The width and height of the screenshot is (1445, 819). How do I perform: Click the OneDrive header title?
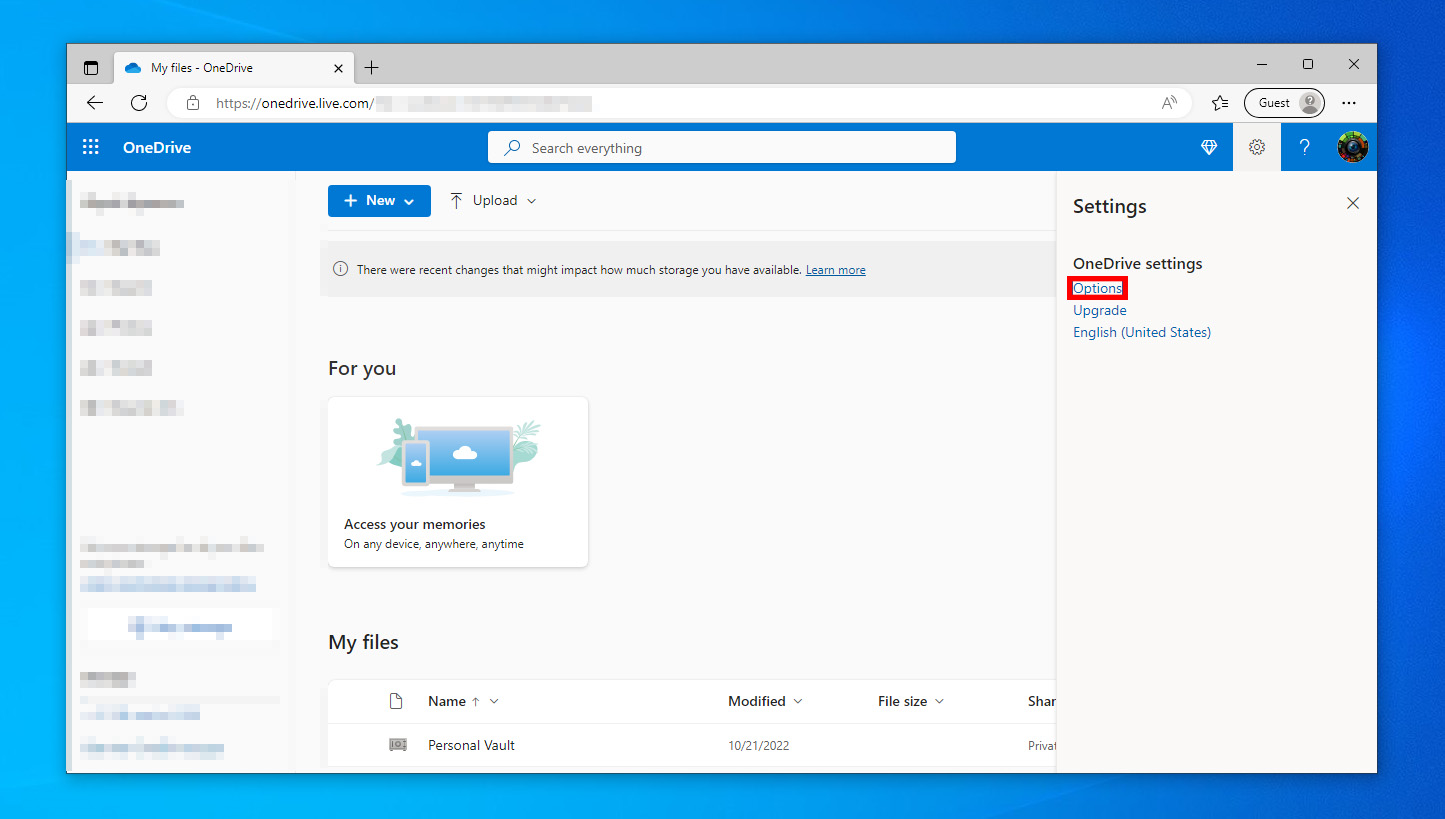coord(157,148)
